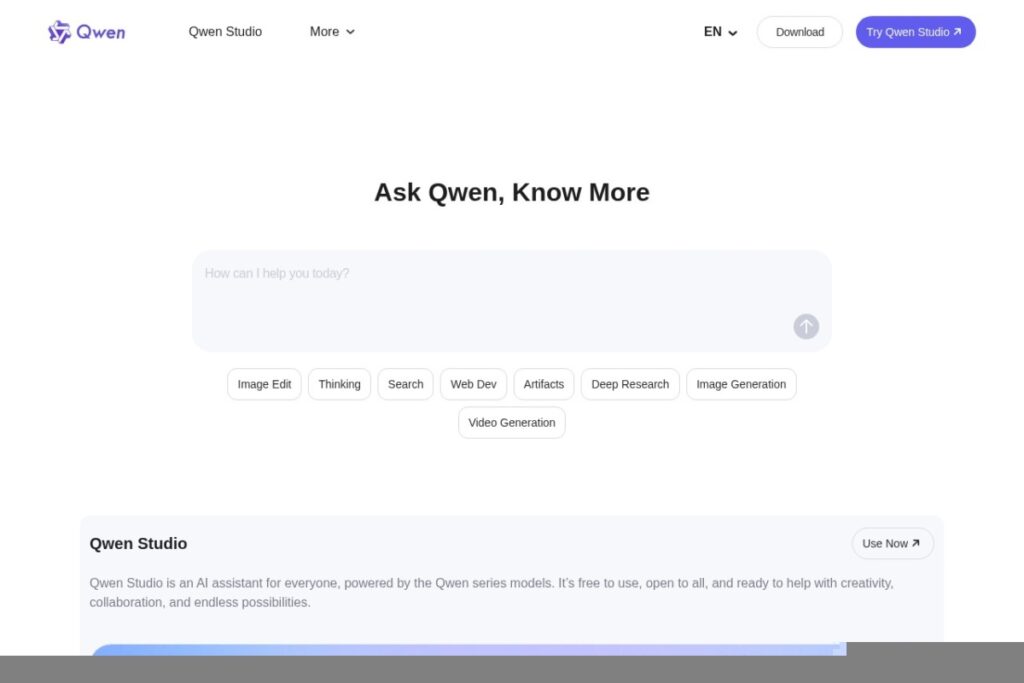The image size is (1024, 683).
Task: Select the Artifacts chip
Action: point(543,384)
